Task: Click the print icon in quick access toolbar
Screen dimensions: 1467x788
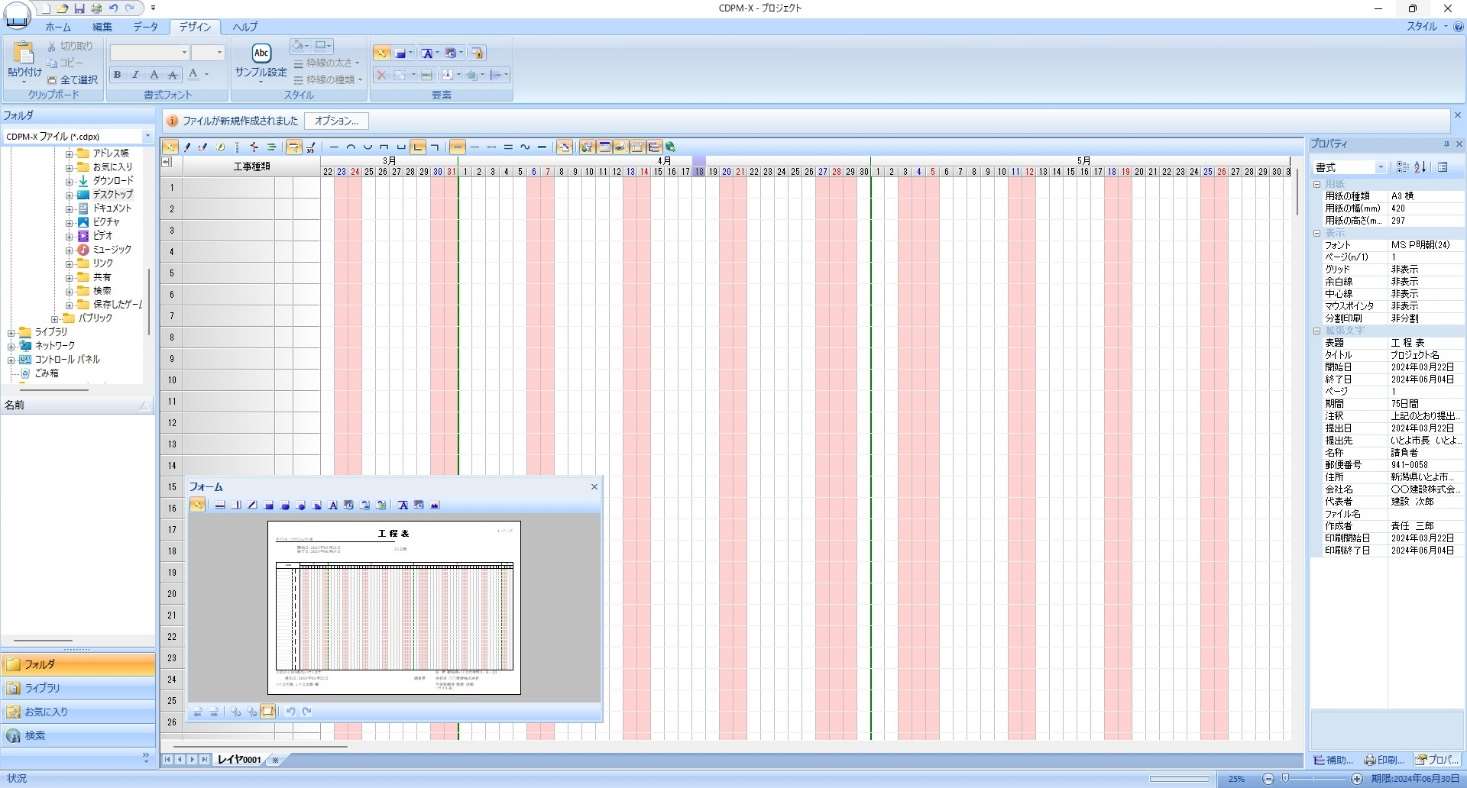Action: [x=96, y=8]
